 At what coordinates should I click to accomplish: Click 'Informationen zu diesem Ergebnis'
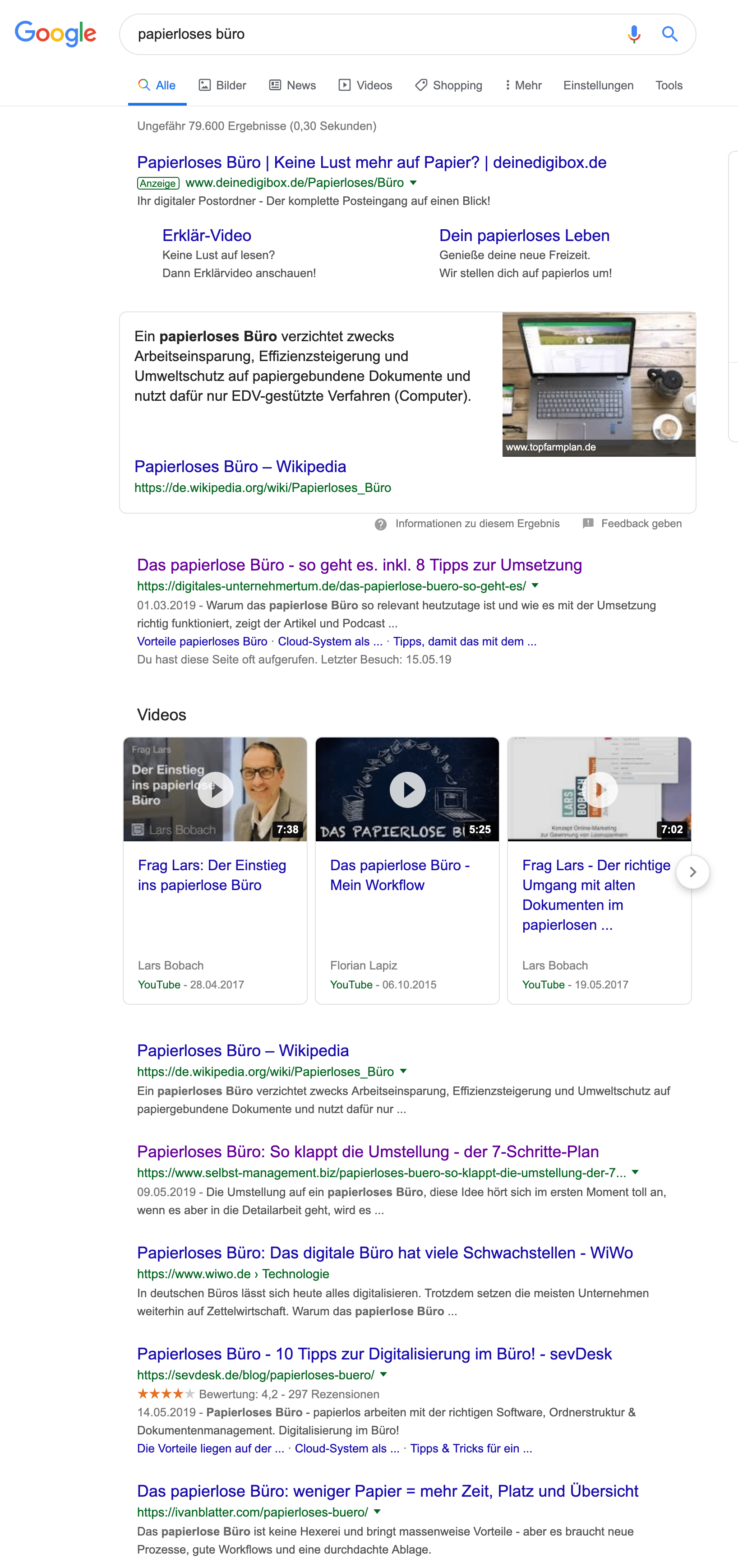[478, 524]
